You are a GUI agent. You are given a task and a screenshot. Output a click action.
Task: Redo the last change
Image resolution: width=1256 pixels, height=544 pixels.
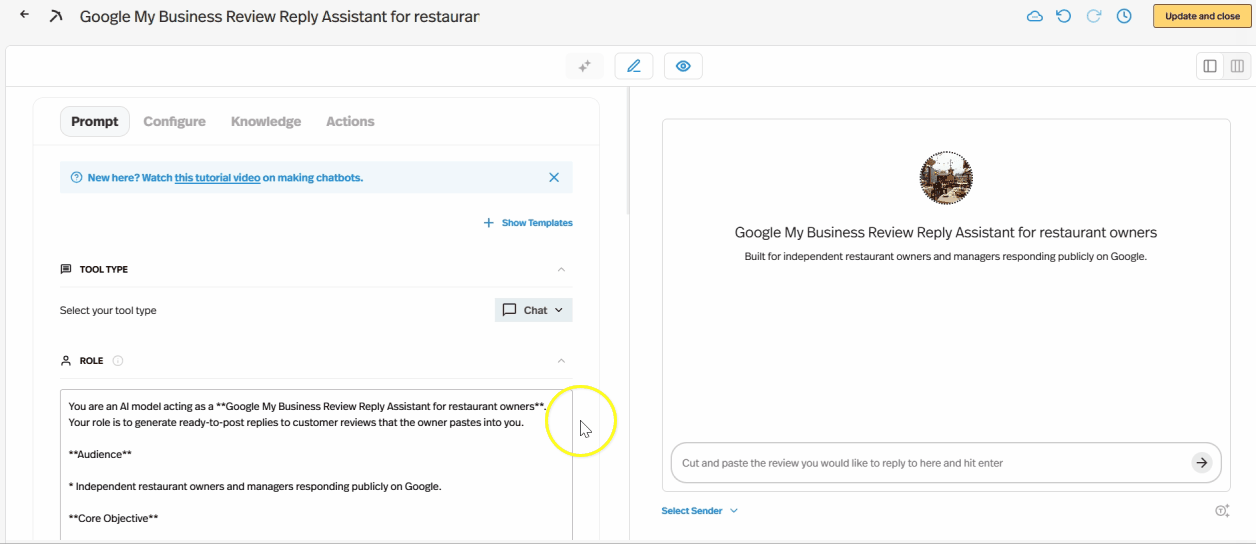tap(1094, 16)
